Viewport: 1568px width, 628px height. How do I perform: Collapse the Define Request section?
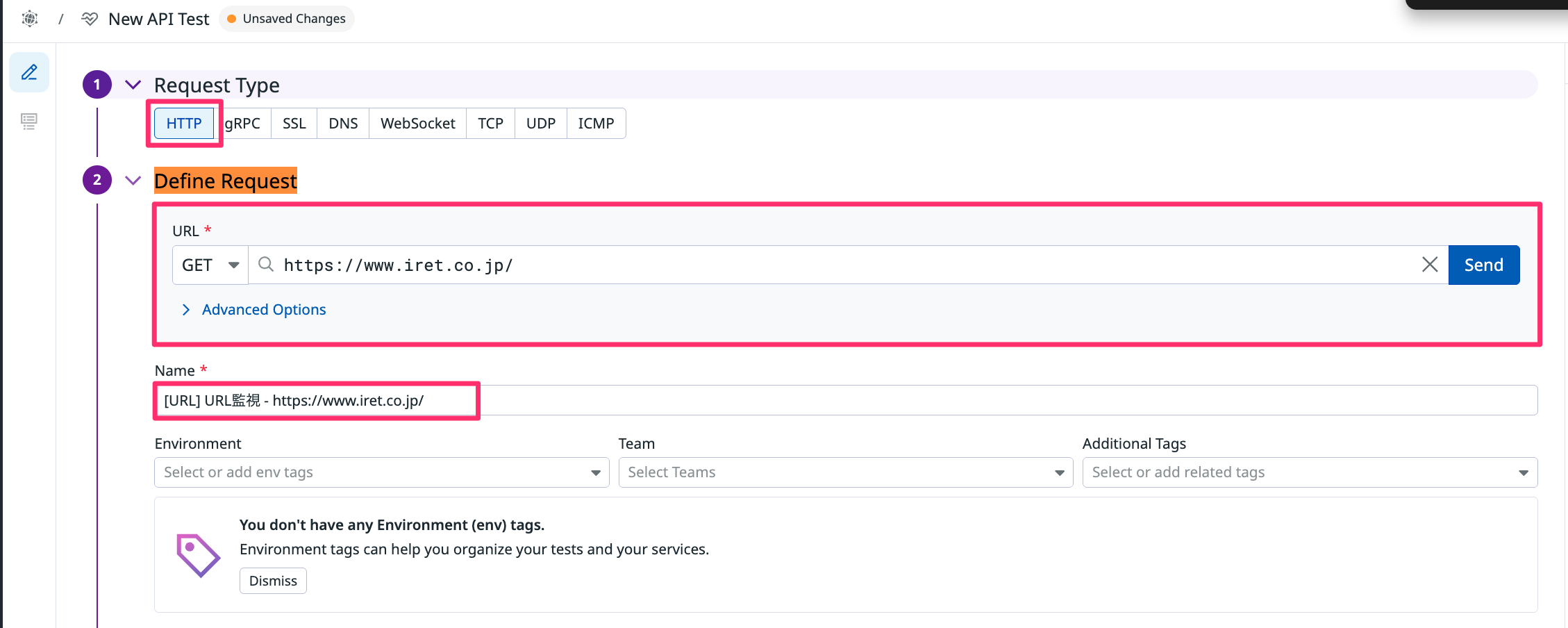point(133,181)
